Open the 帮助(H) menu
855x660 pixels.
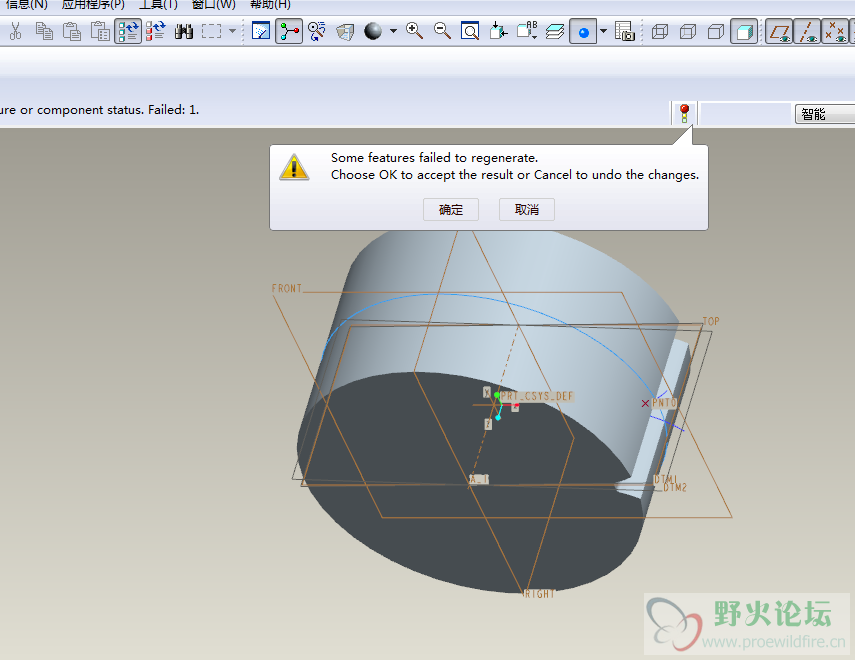point(270,5)
